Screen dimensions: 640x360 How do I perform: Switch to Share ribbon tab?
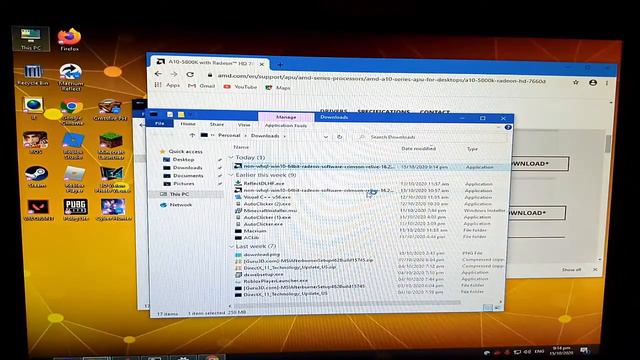217,124
